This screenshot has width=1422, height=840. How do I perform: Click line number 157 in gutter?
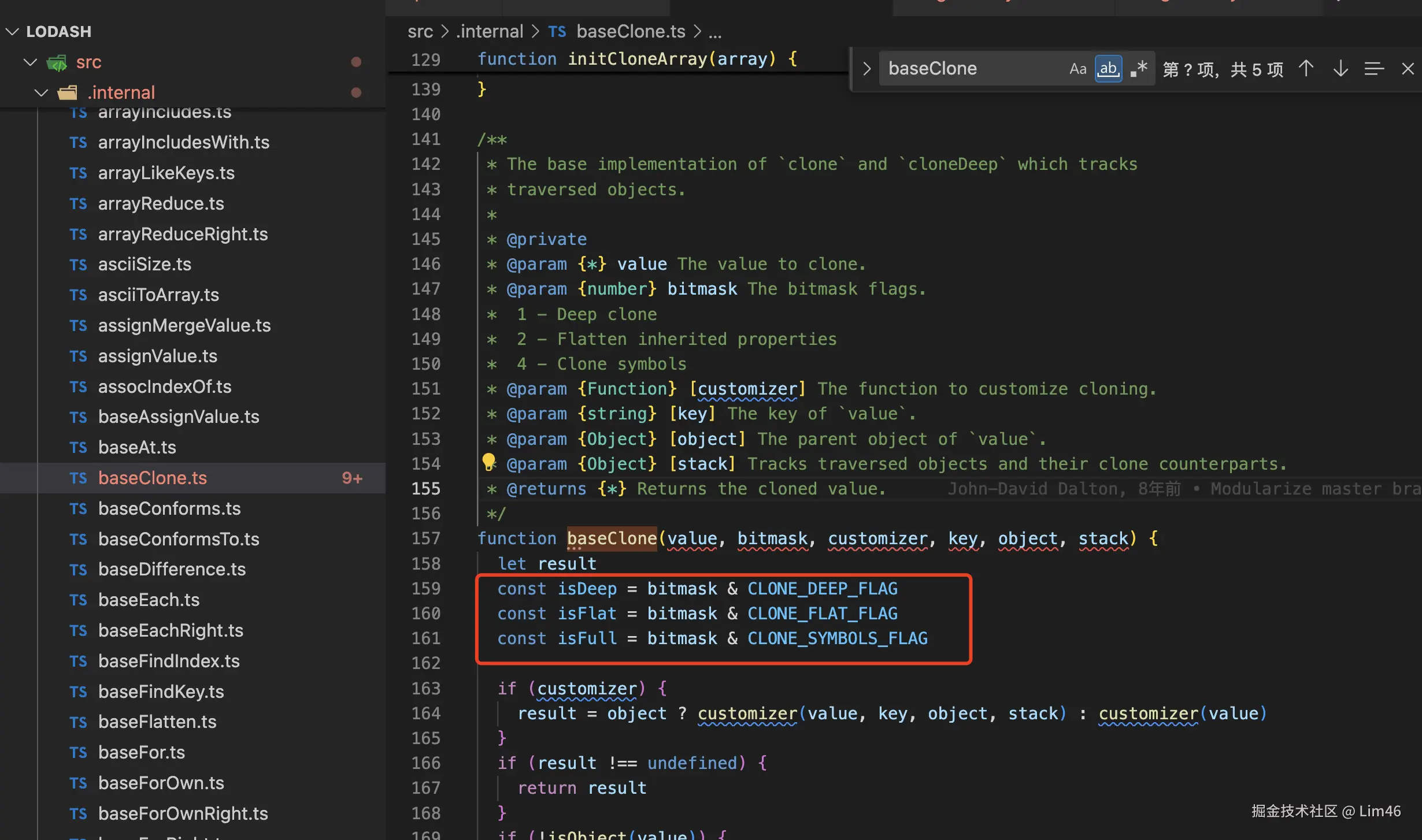(425, 538)
